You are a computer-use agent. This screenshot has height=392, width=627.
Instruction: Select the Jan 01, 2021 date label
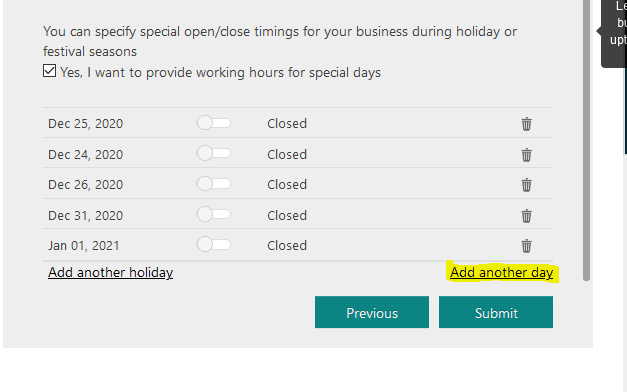click(84, 246)
